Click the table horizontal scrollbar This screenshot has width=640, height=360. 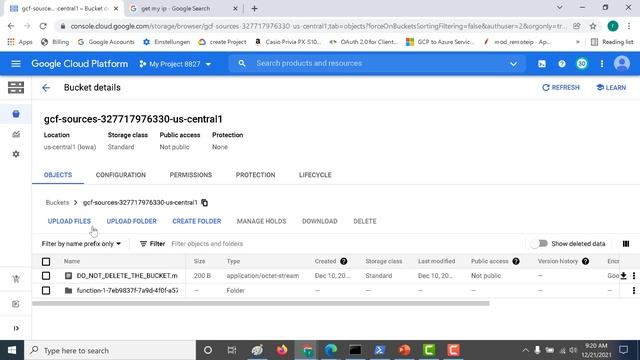point(261,303)
